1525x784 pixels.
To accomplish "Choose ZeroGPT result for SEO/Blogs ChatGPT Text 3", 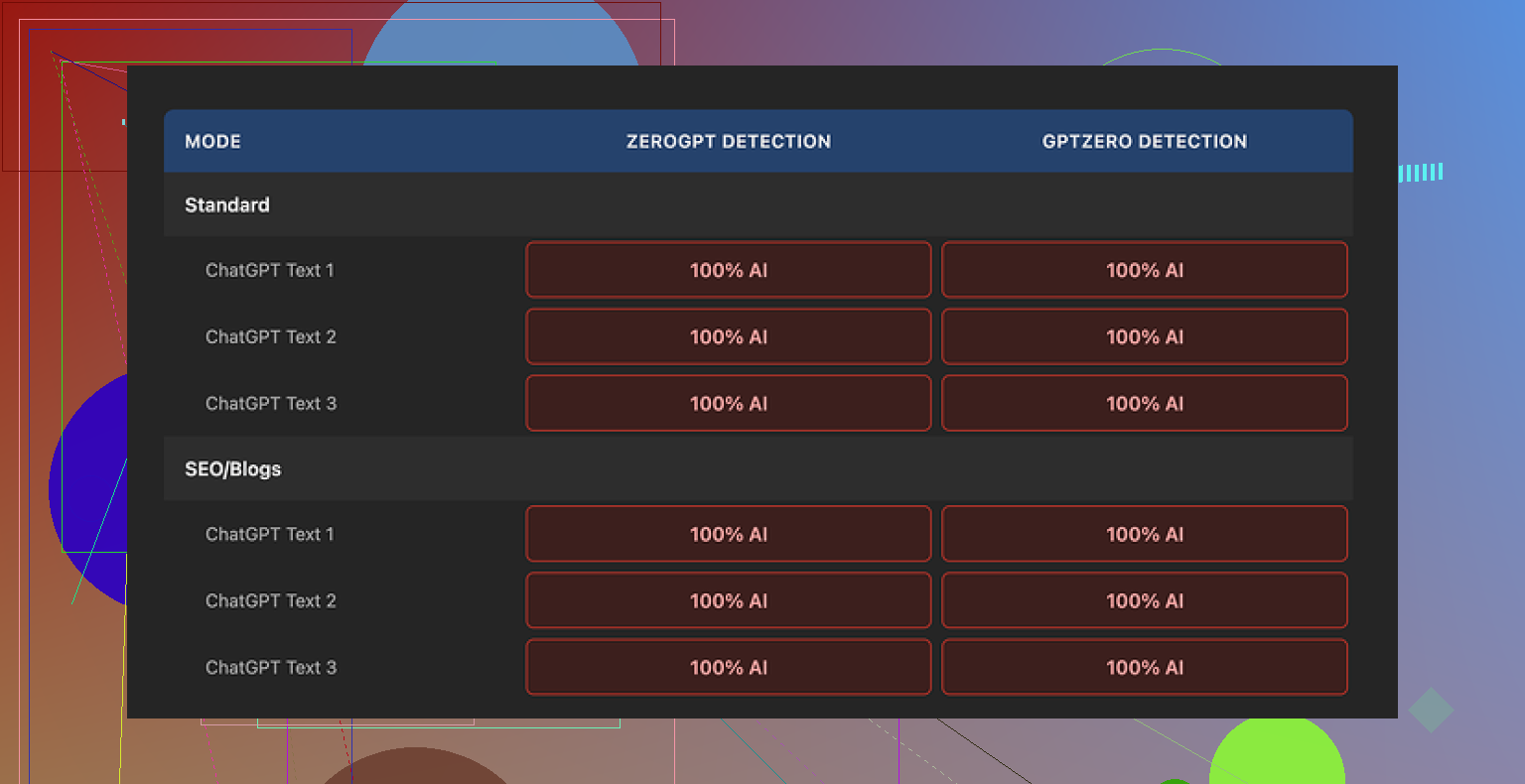I will point(728,667).
